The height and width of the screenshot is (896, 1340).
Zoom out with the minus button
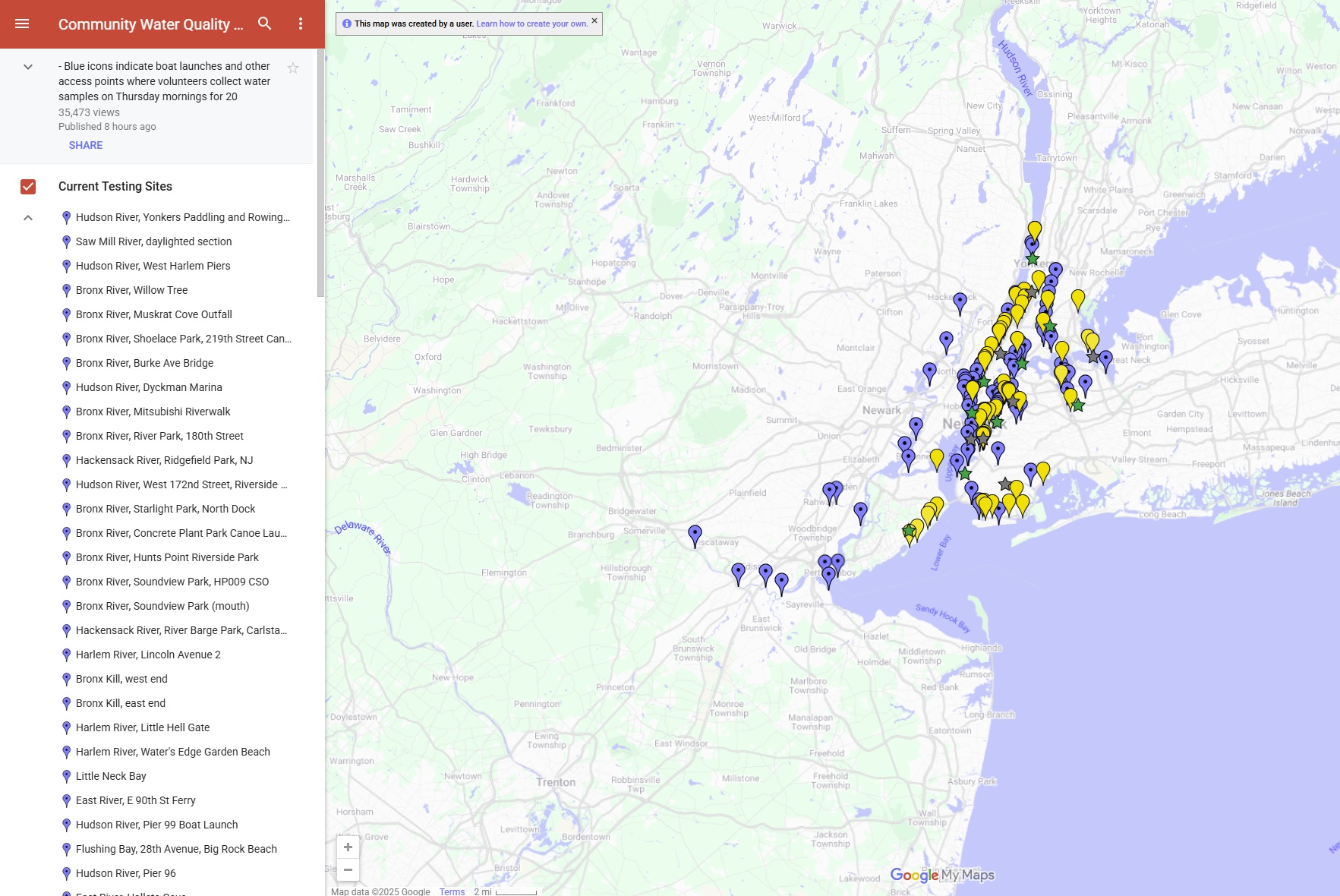[348, 869]
